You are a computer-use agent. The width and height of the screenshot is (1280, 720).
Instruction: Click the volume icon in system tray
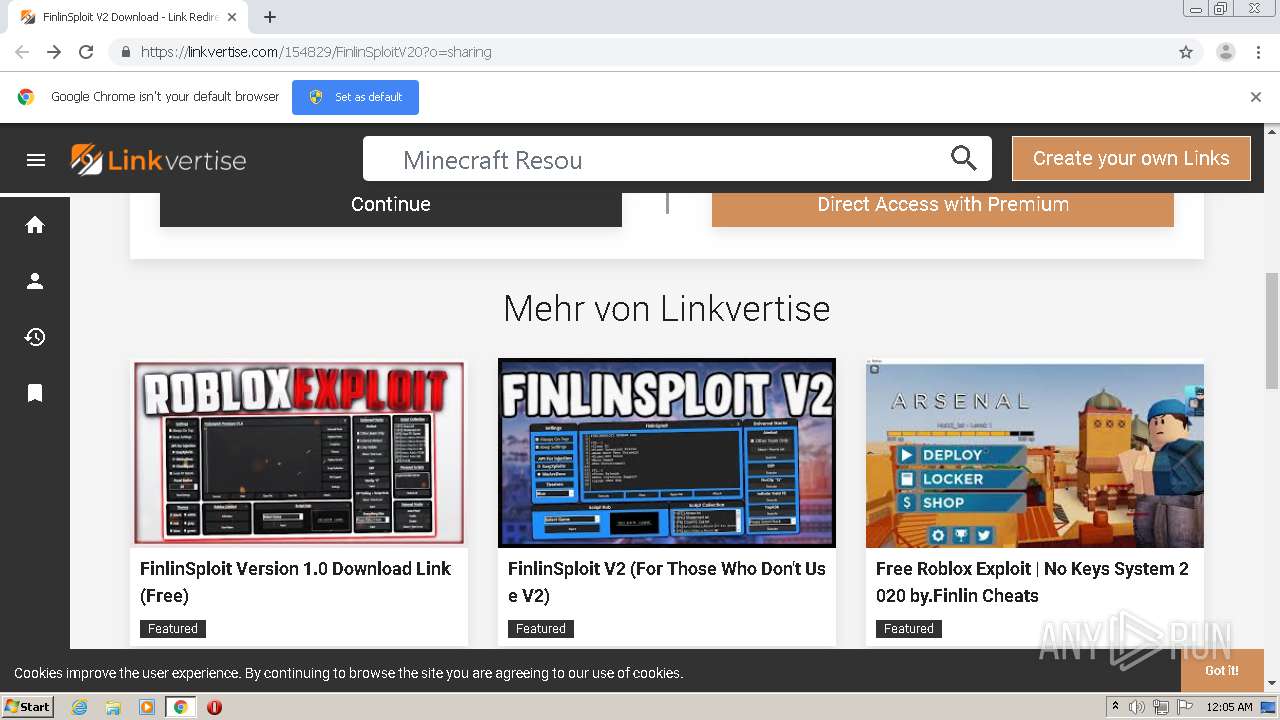coord(1137,707)
